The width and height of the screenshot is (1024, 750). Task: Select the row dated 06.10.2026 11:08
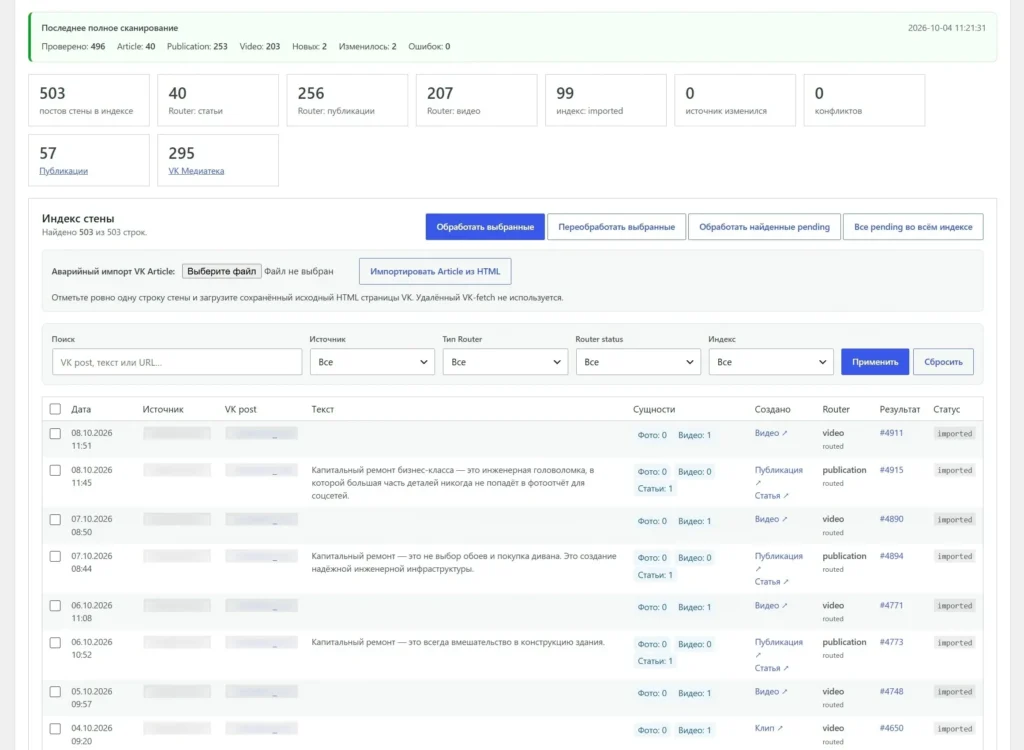(56, 606)
